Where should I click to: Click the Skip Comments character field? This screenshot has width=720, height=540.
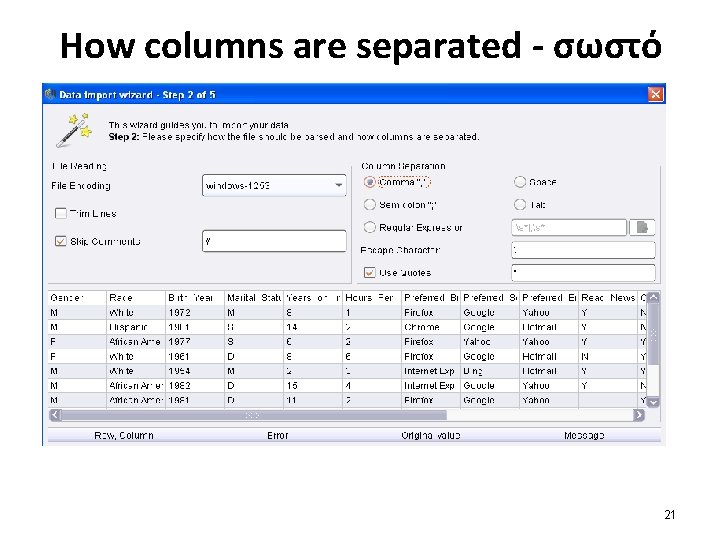274,241
